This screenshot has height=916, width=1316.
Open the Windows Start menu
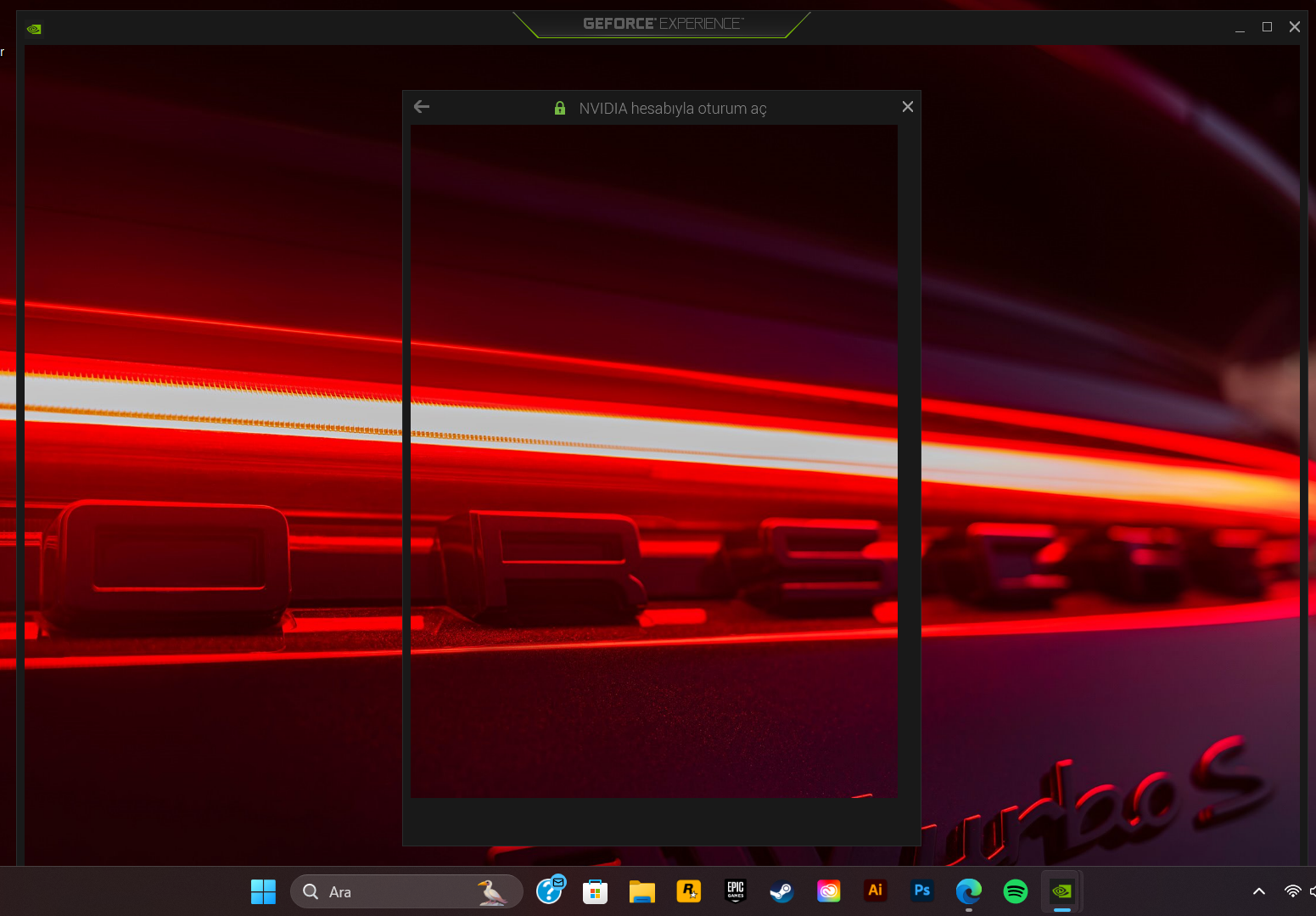pyautogui.click(x=263, y=891)
